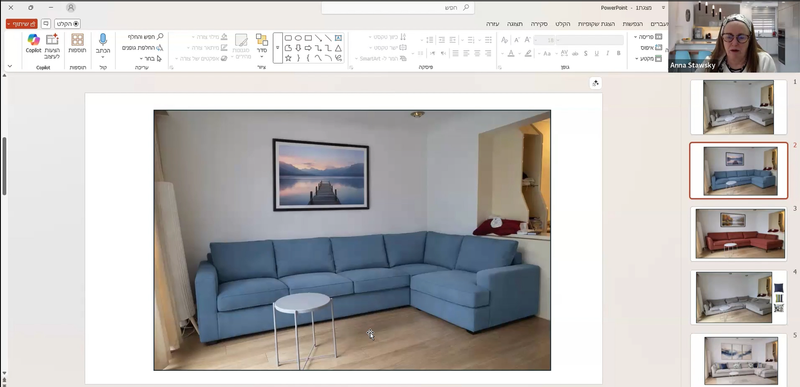Image resolution: width=800 pixels, height=387 pixels.
Task: Click the Replace Fonts (החלפת גופנים) command
Action: tap(143, 47)
